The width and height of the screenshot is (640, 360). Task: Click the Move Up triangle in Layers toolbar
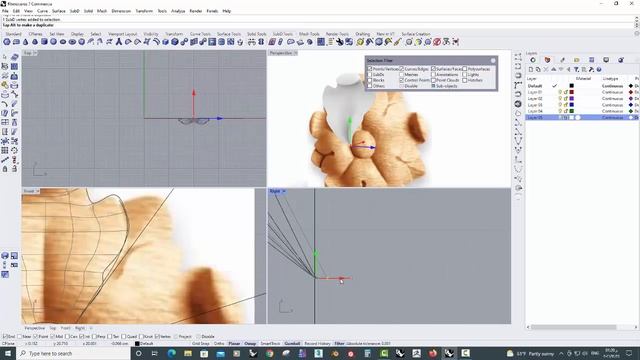point(553,69)
